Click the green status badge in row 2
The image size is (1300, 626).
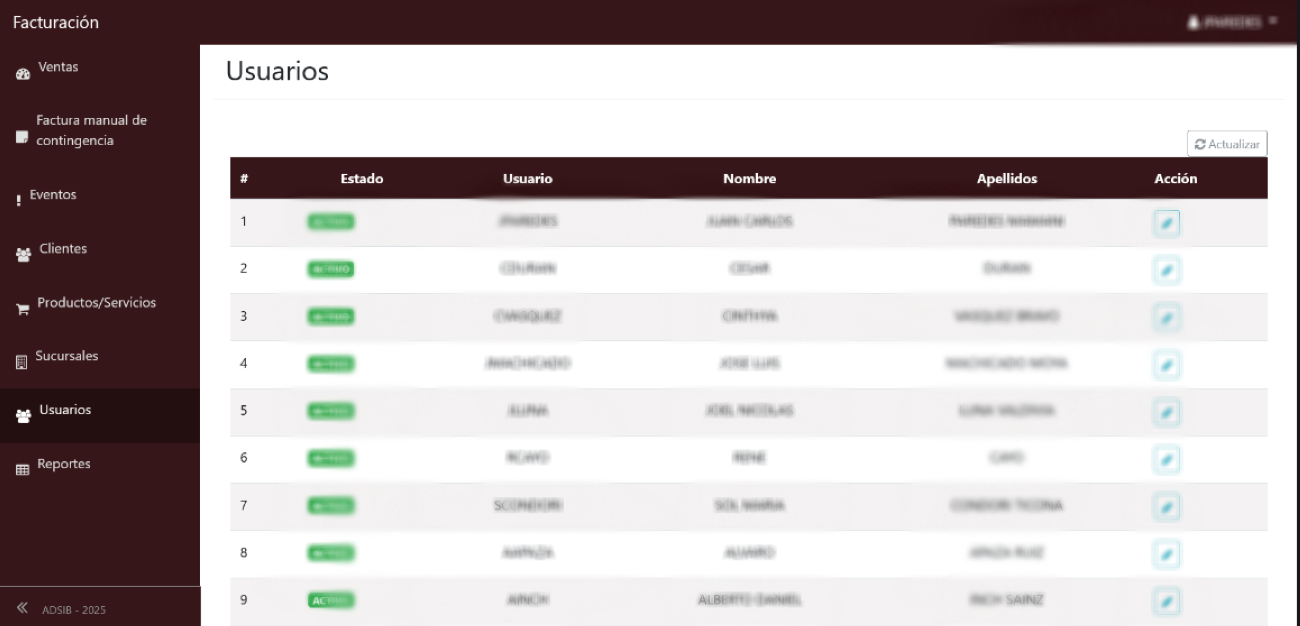coord(330,269)
